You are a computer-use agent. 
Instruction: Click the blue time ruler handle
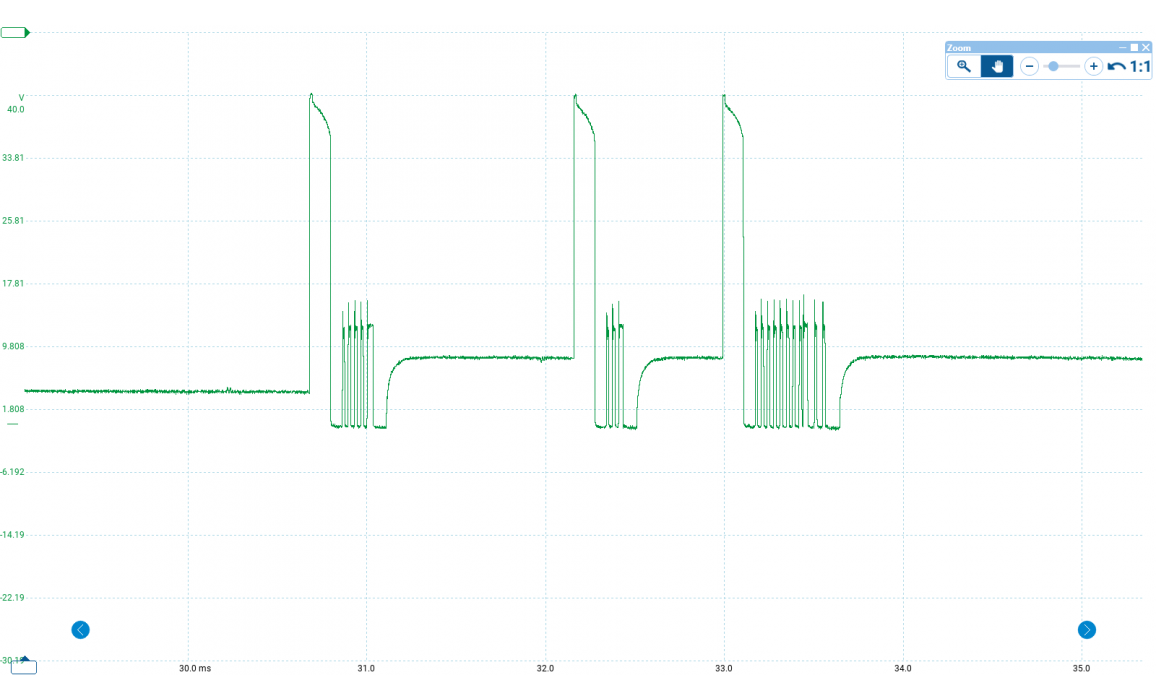pos(24,667)
